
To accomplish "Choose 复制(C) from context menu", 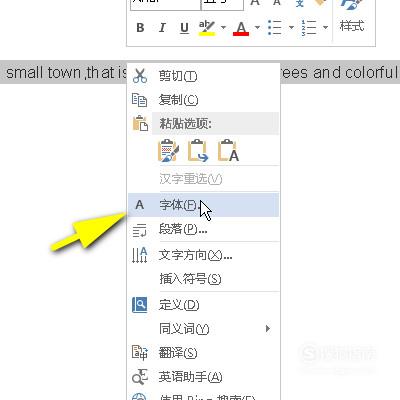I will point(203,100).
